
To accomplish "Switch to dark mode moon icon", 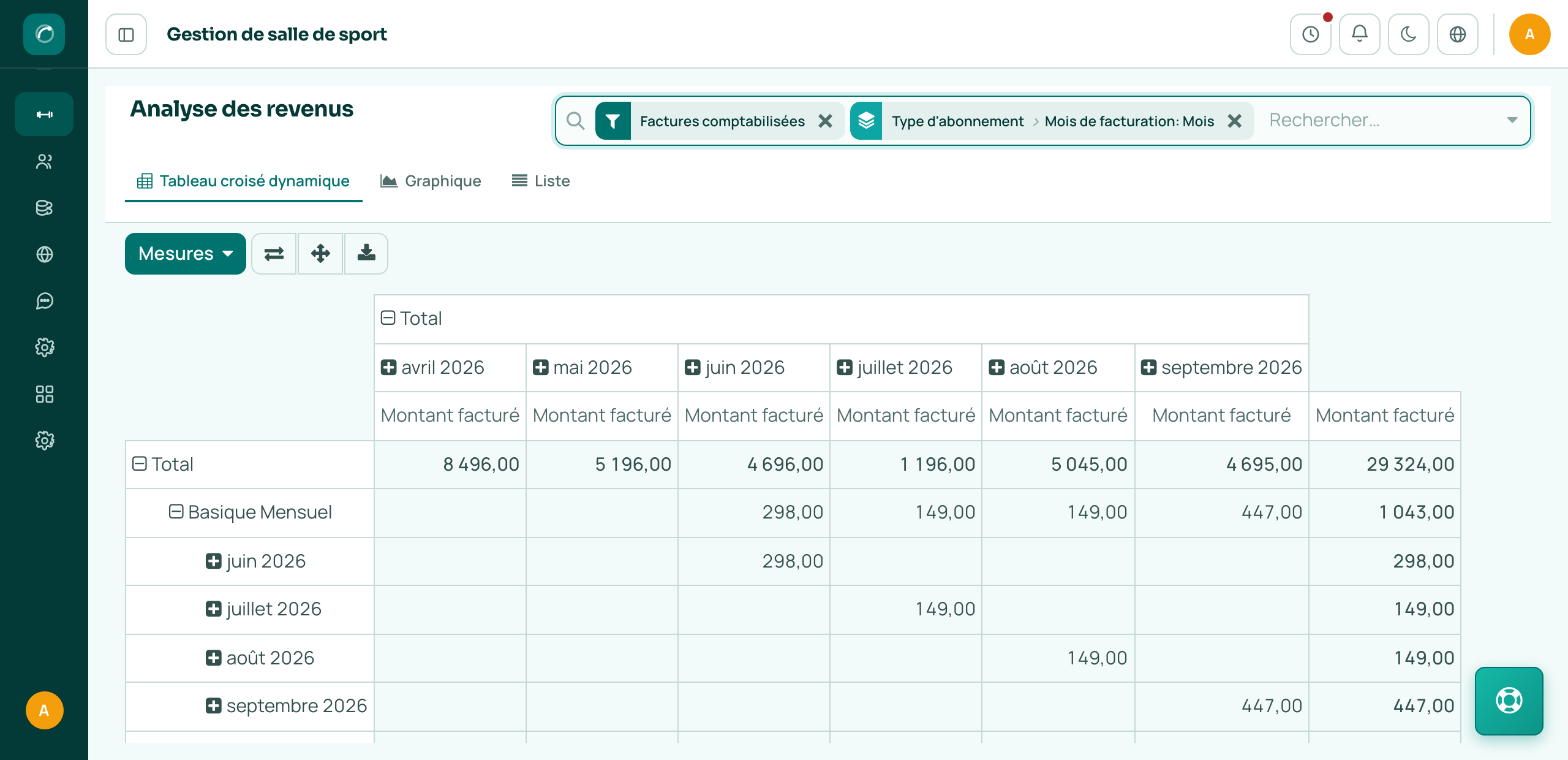I will point(1409,34).
